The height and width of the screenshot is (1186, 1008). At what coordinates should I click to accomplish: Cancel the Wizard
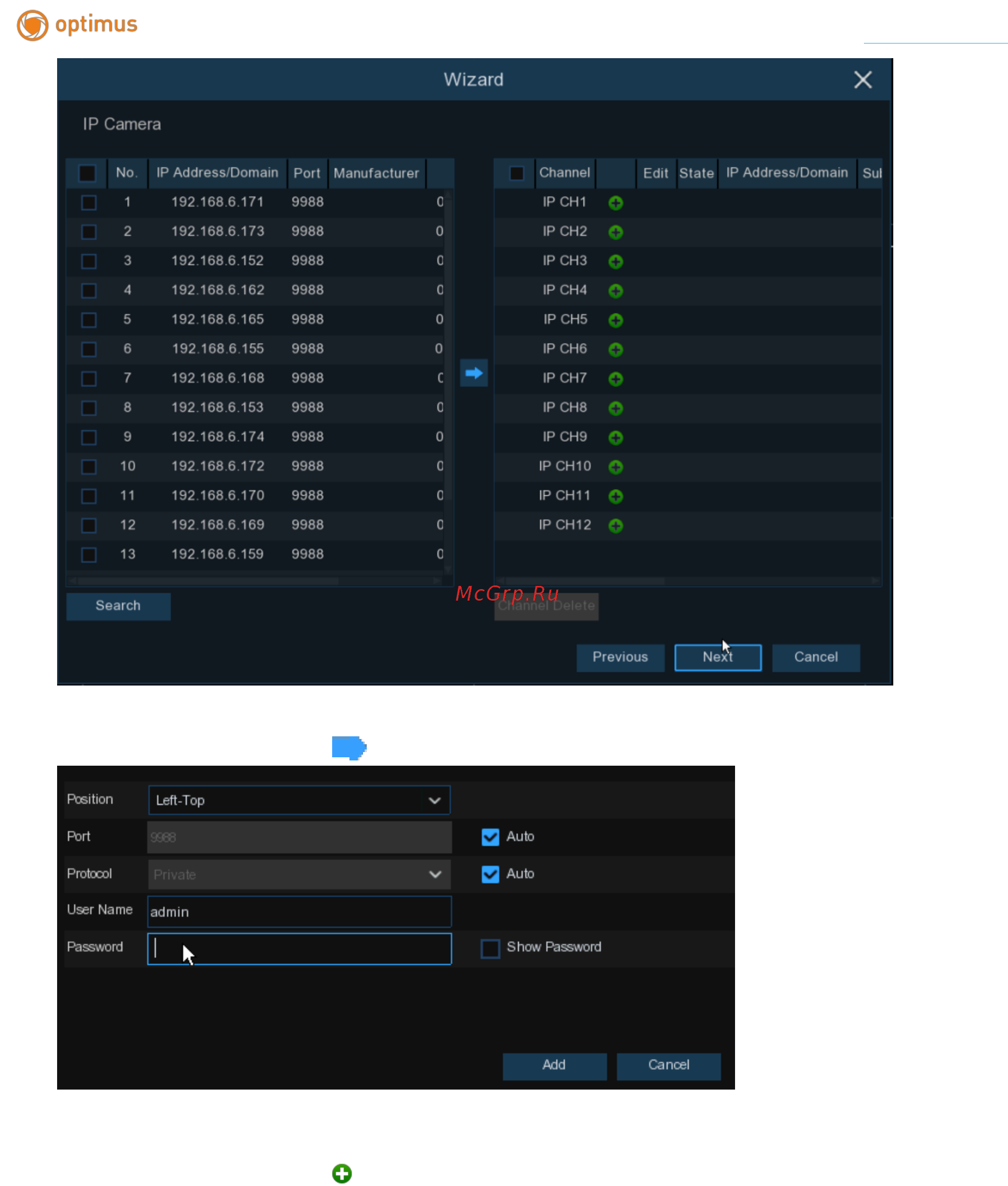tap(816, 657)
